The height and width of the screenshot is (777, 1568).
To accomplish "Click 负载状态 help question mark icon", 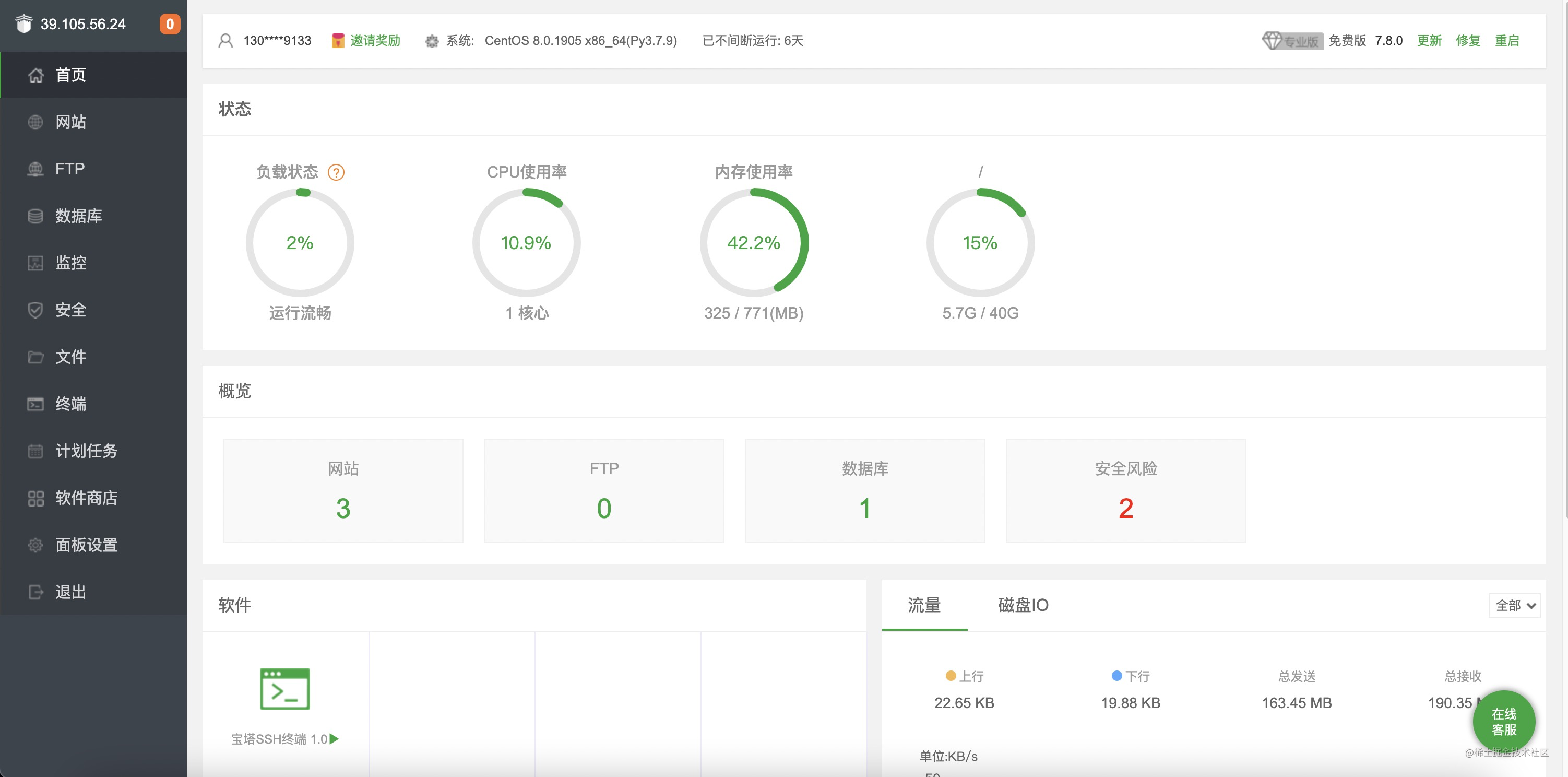I will coord(337,172).
